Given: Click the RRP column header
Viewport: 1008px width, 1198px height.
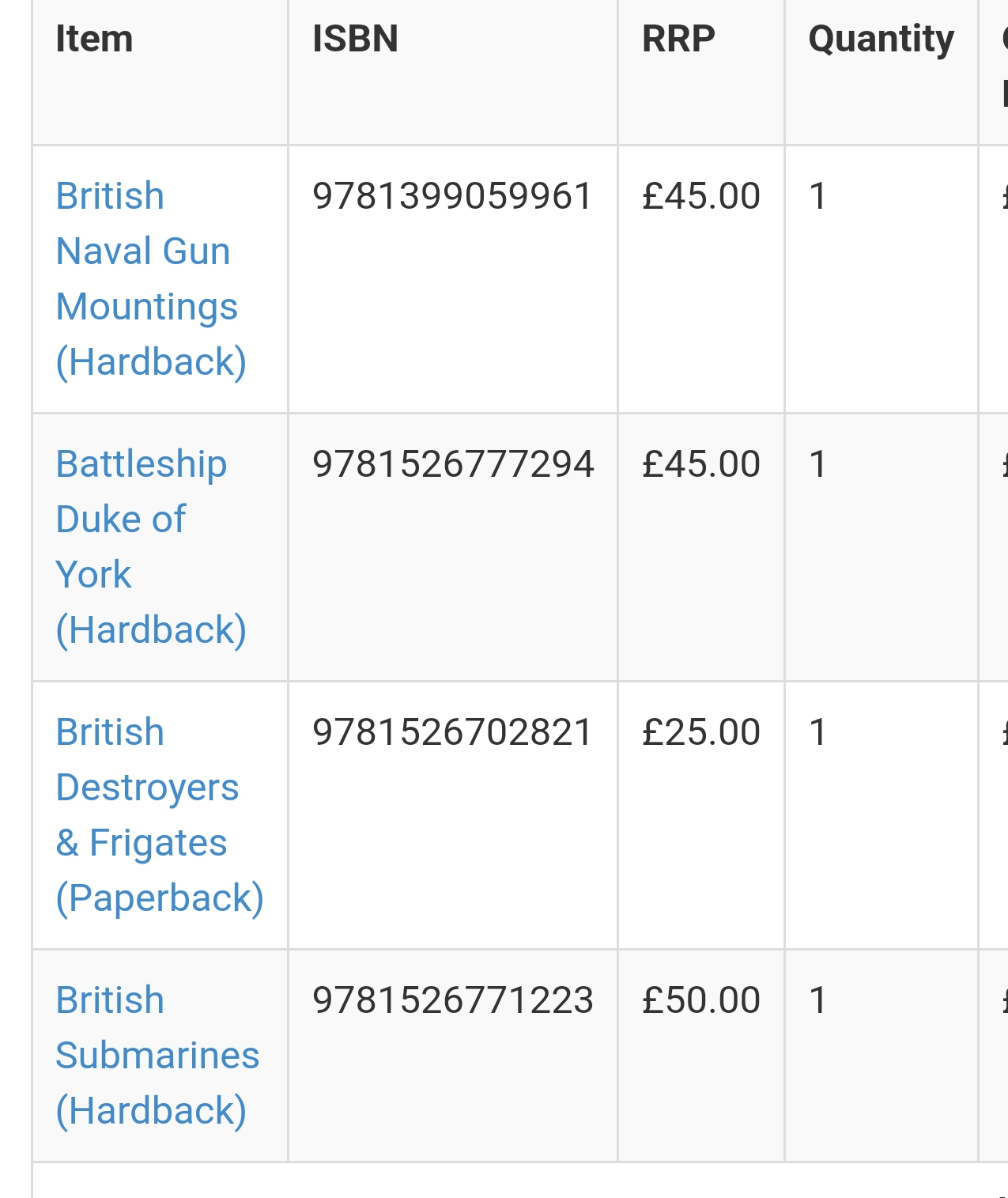Looking at the screenshot, I should (678, 39).
